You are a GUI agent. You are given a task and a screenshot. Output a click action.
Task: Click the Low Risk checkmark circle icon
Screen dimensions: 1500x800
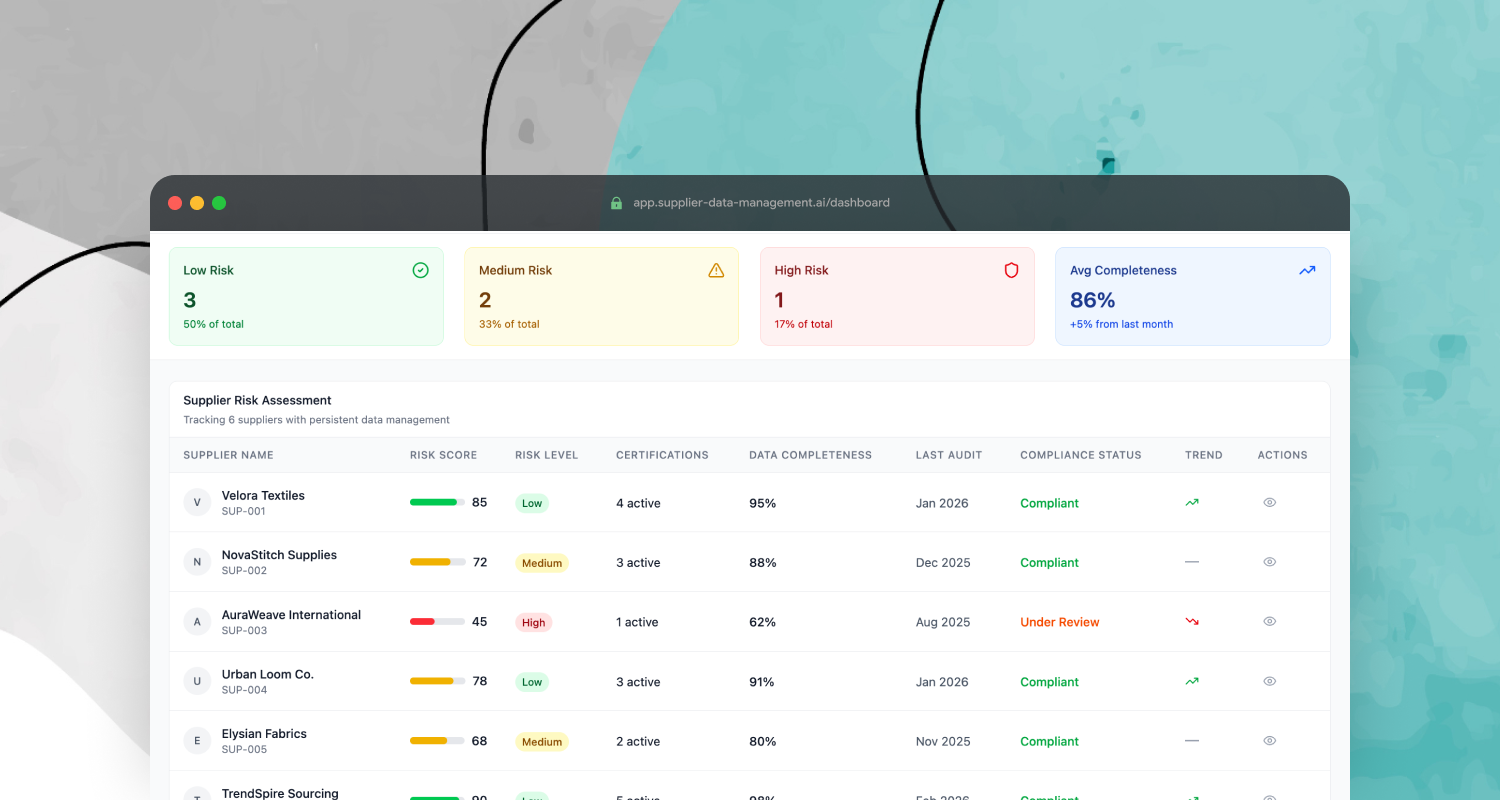[x=420, y=270]
